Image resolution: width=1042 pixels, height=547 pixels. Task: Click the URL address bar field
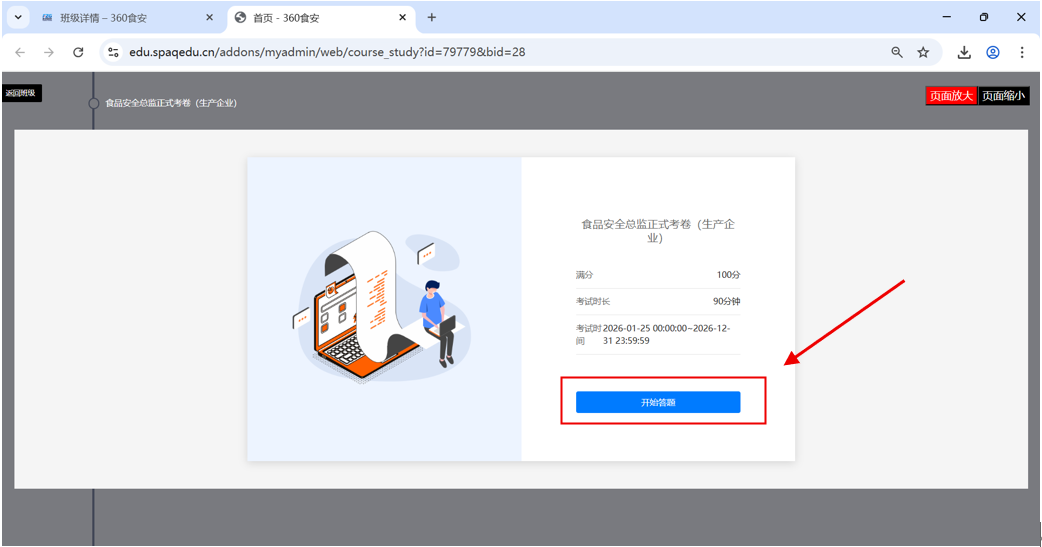500,52
